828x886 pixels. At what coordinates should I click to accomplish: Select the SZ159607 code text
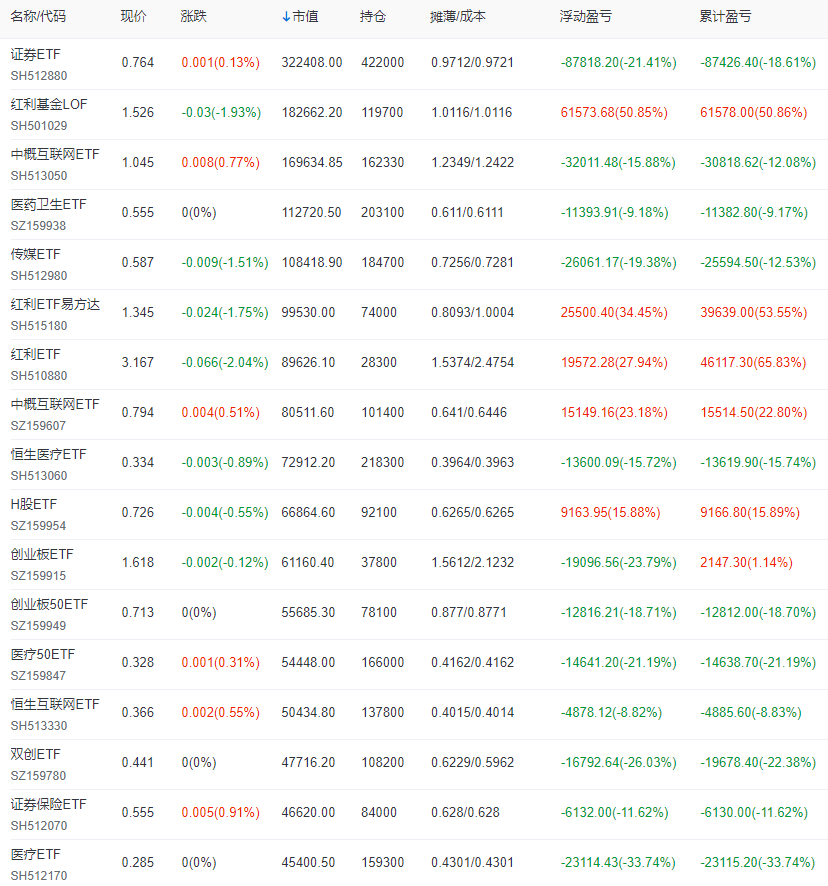point(38,425)
